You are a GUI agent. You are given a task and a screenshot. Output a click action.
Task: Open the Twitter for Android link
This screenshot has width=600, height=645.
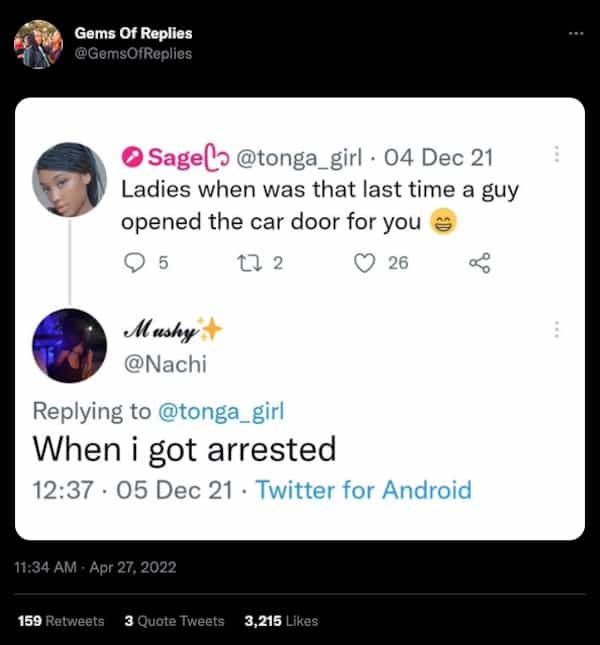click(x=364, y=490)
